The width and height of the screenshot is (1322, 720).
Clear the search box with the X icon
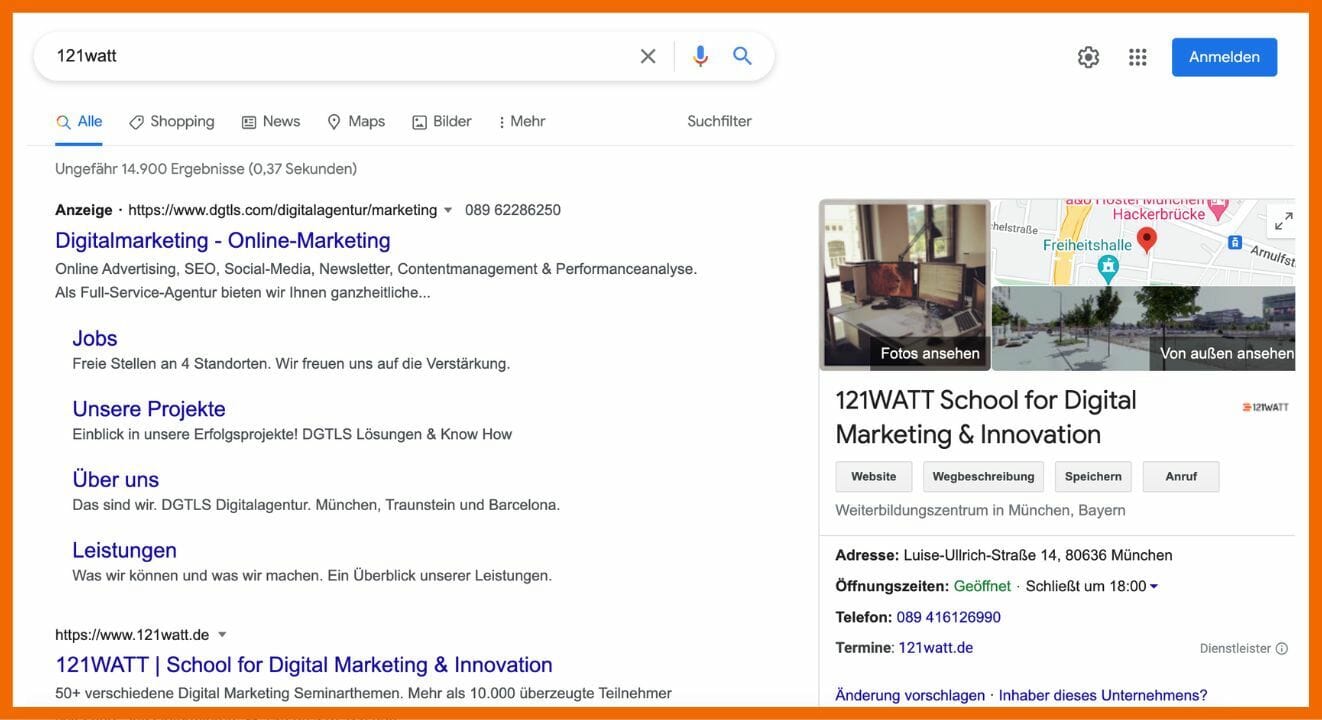pos(648,56)
